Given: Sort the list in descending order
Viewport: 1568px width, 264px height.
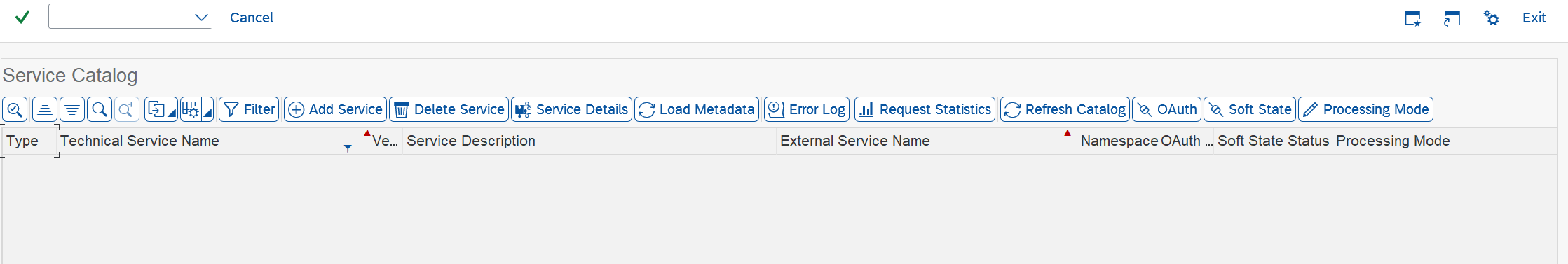Looking at the screenshot, I should [72, 109].
